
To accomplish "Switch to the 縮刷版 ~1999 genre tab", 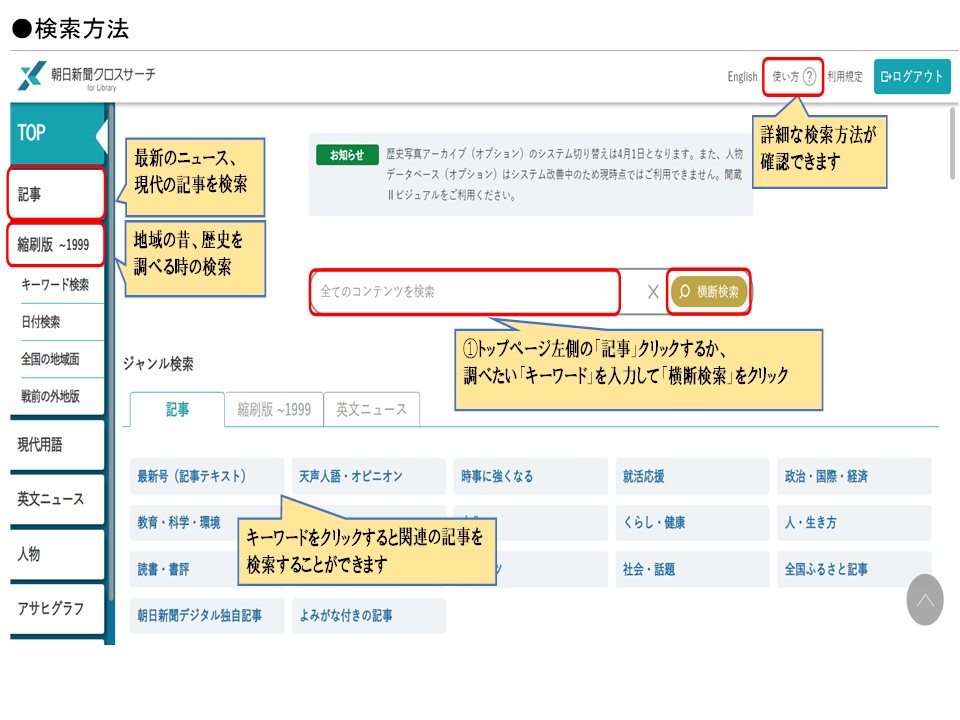I will tap(274, 409).
